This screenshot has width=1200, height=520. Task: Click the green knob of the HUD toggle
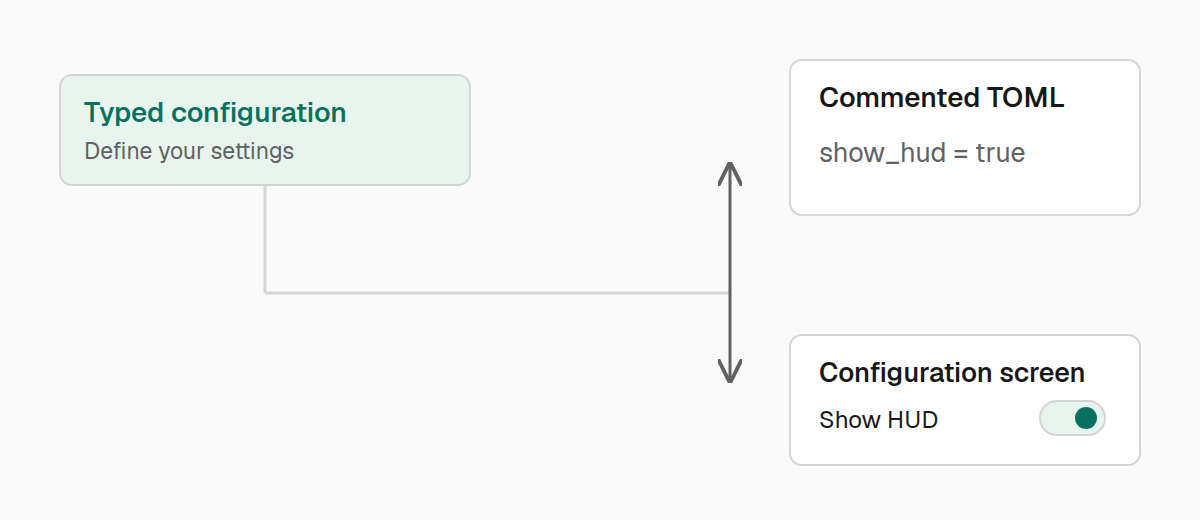point(1086,418)
